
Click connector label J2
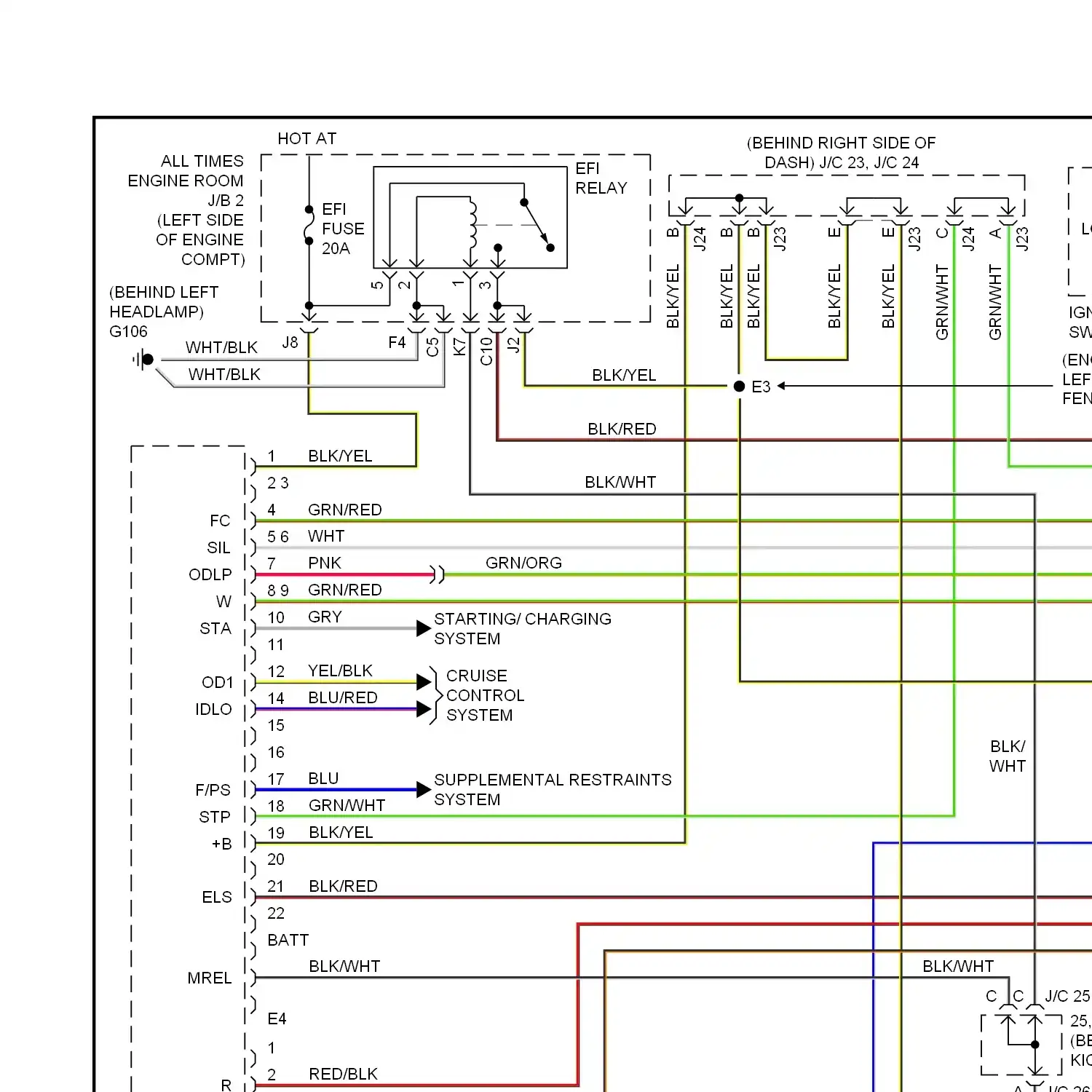(x=513, y=345)
